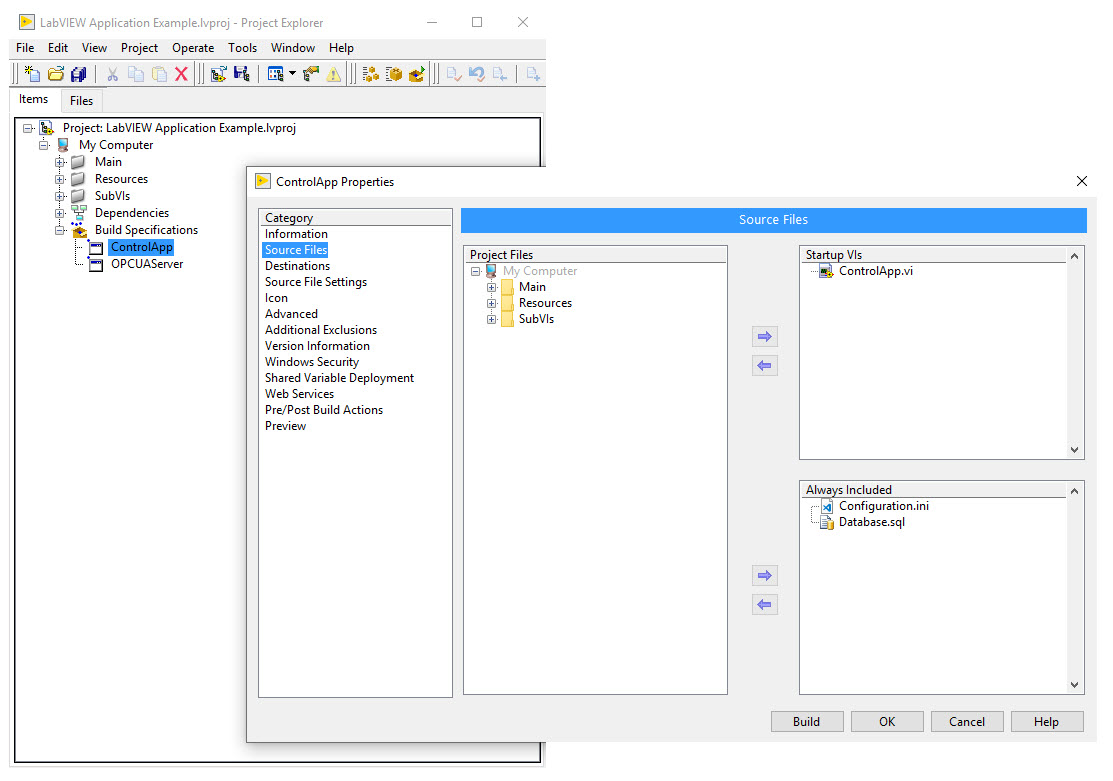Viewport: 1113px width, 781px height.
Task: Collapse the Project root node in Project Explorer
Action: 28,129
